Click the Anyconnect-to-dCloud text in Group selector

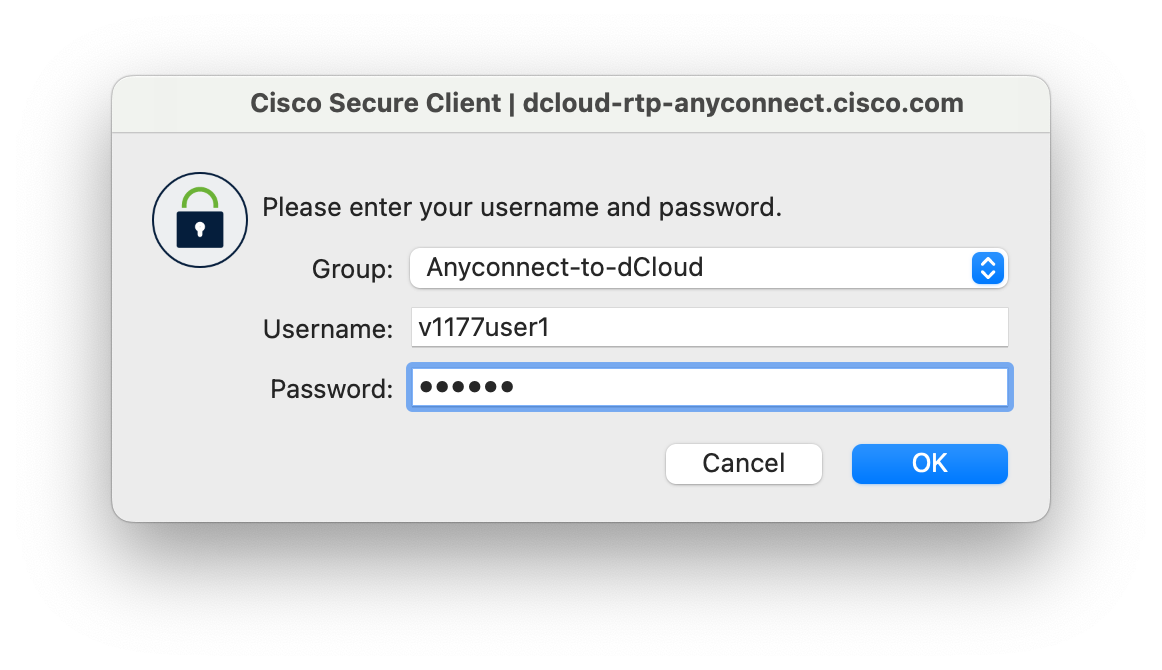(x=565, y=268)
